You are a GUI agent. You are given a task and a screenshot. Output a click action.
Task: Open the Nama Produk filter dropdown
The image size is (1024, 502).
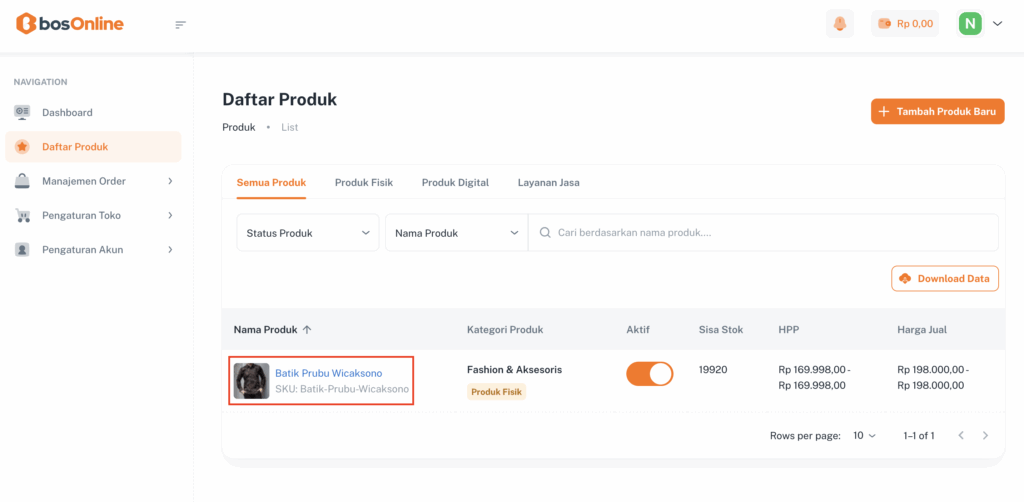click(x=457, y=233)
